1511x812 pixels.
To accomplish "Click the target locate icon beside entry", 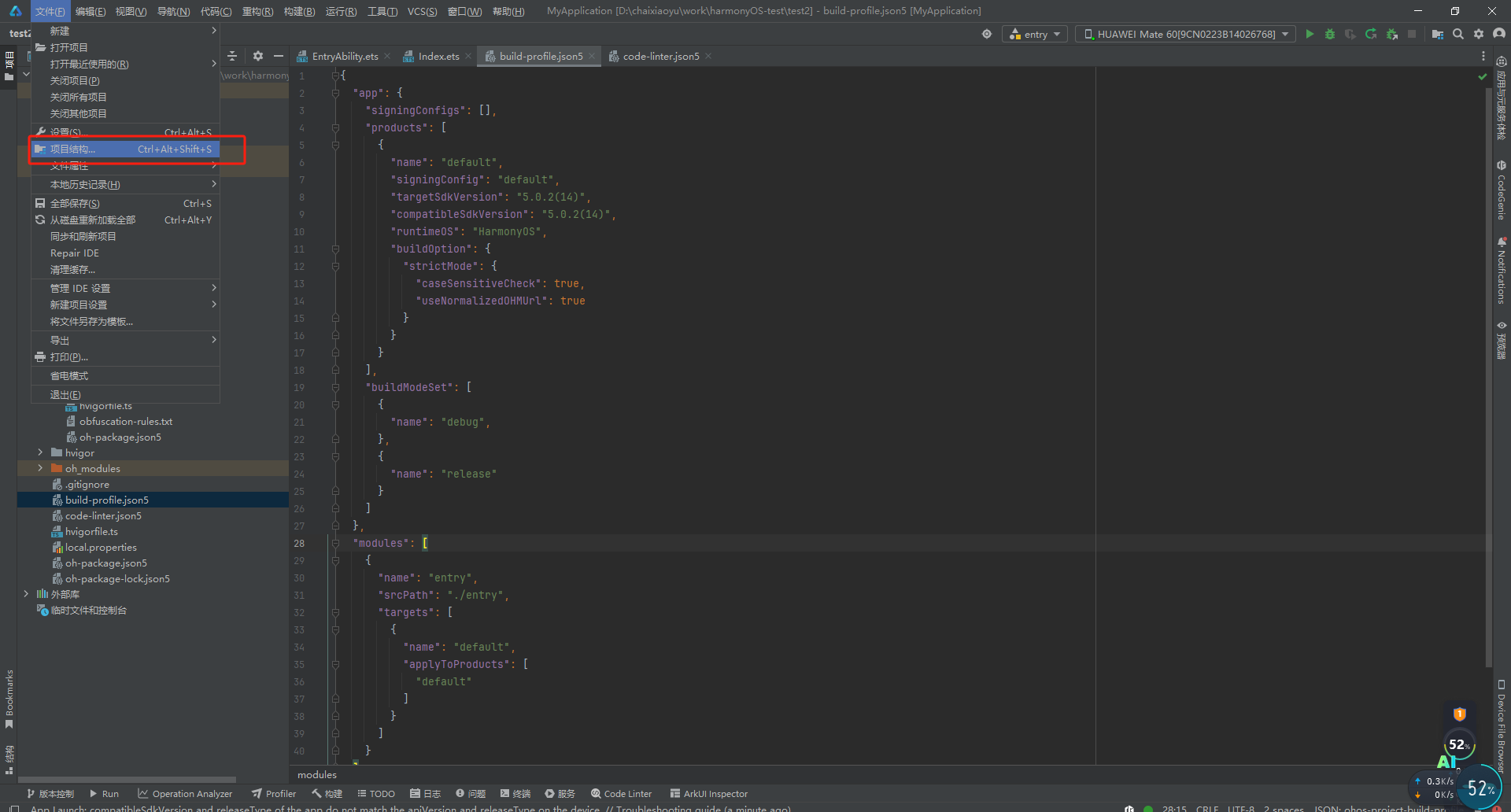I will pyautogui.click(x=987, y=34).
